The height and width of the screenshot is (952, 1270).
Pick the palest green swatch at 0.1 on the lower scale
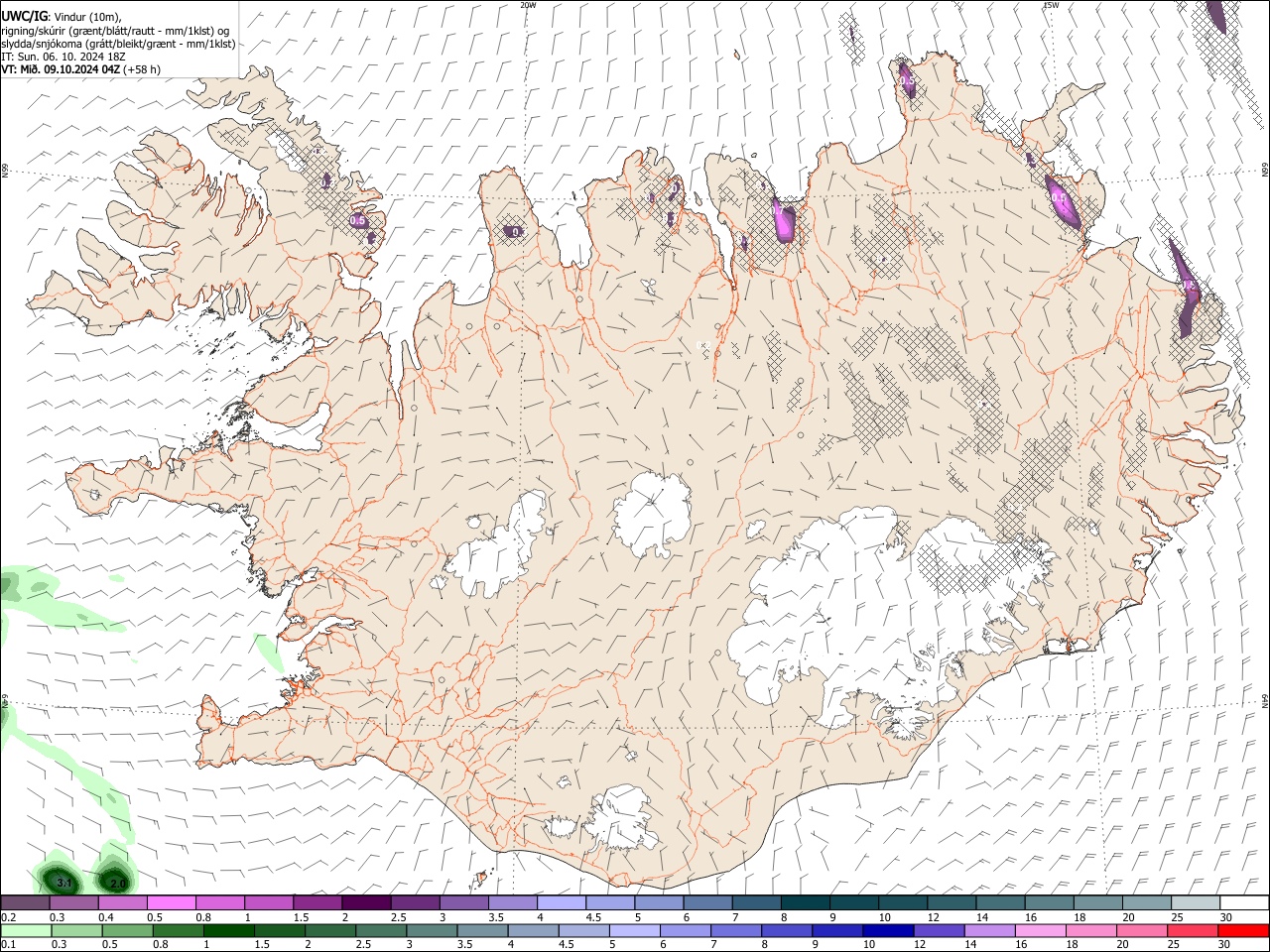(x=26, y=930)
